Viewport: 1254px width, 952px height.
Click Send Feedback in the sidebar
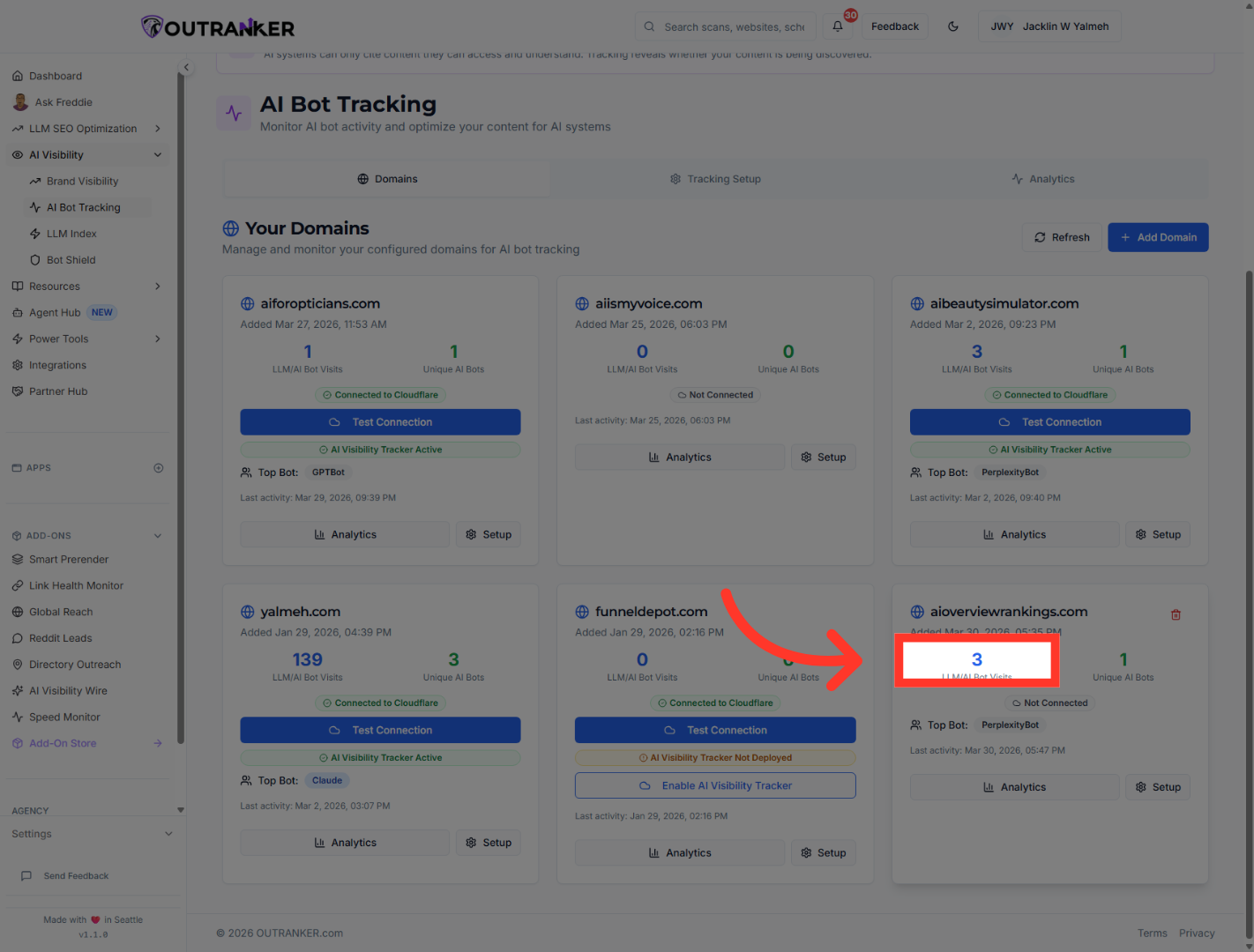point(76,876)
